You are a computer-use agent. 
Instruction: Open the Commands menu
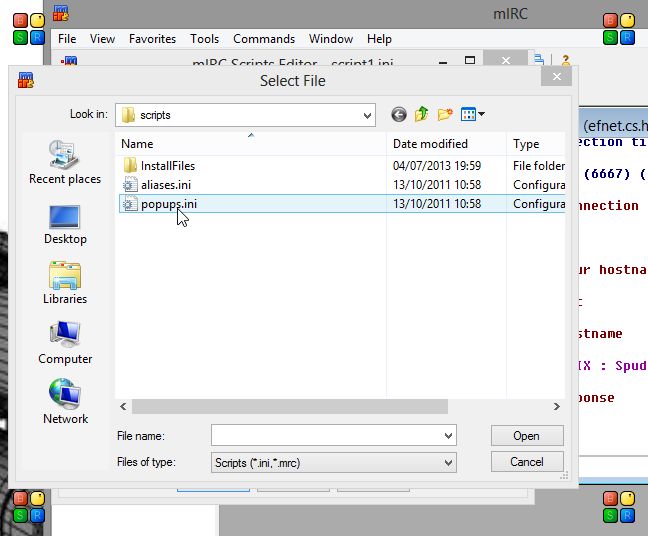pos(264,39)
